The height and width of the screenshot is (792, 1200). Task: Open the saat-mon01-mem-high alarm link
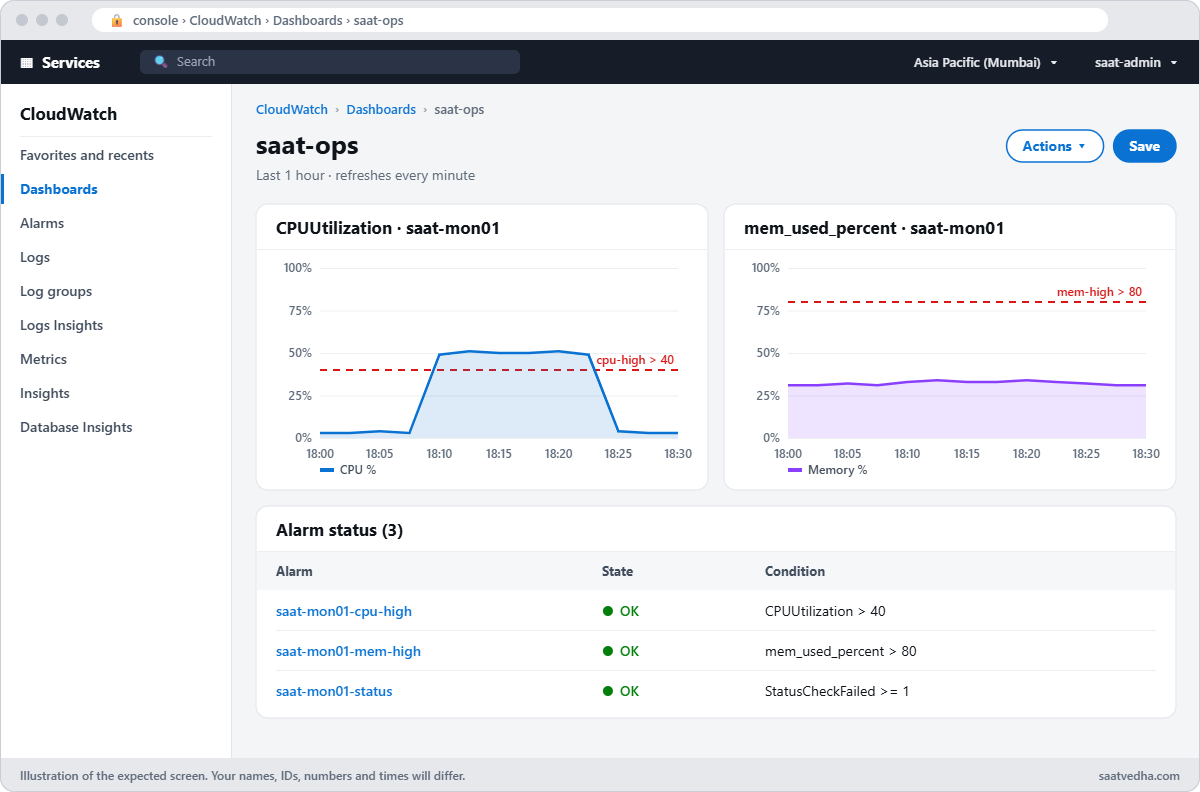coord(348,651)
